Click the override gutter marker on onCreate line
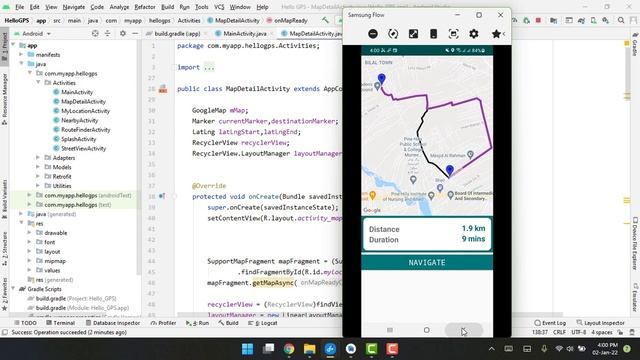This screenshot has width=640, height=360. [162, 196]
